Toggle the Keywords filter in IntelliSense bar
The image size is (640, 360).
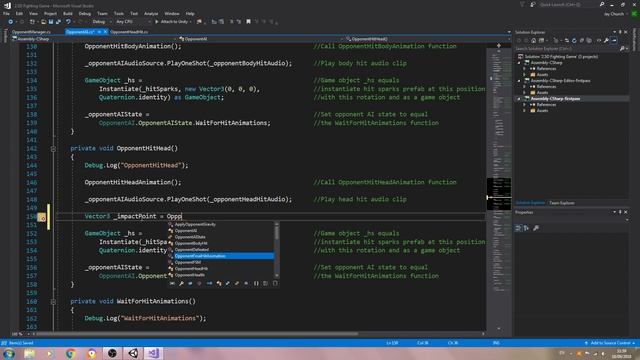(x=266, y=283)
